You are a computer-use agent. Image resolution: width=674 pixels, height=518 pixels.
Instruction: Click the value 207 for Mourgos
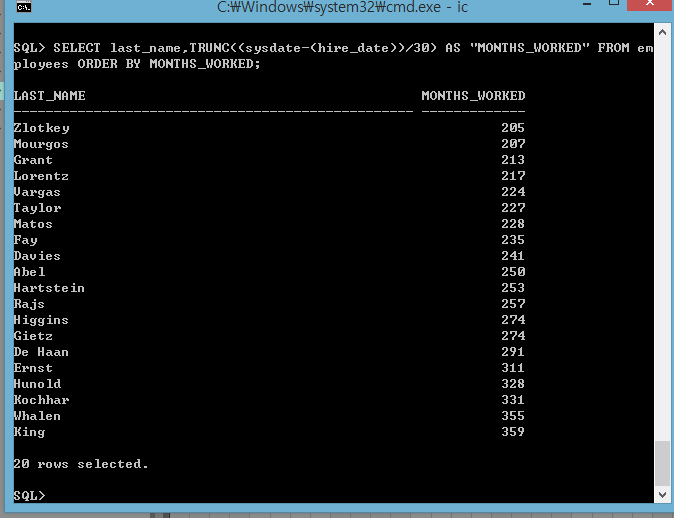point(513,144)
